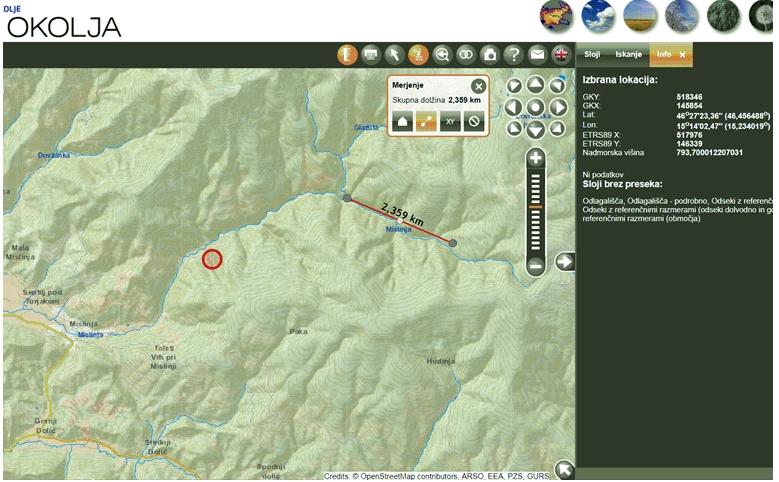Collapse side panel with right arrow button
This screenshot has width=779, height=482.
tap(564, 262)
